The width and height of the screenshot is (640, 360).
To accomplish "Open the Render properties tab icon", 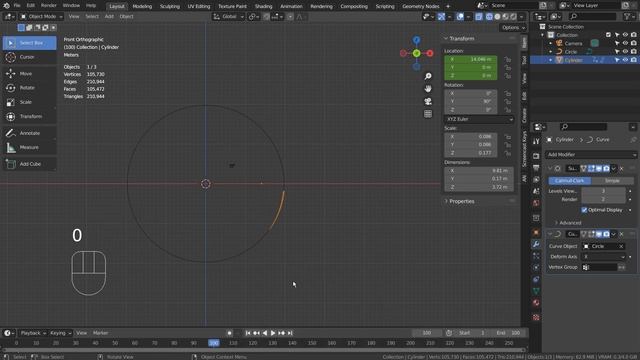I will [536, 156].
